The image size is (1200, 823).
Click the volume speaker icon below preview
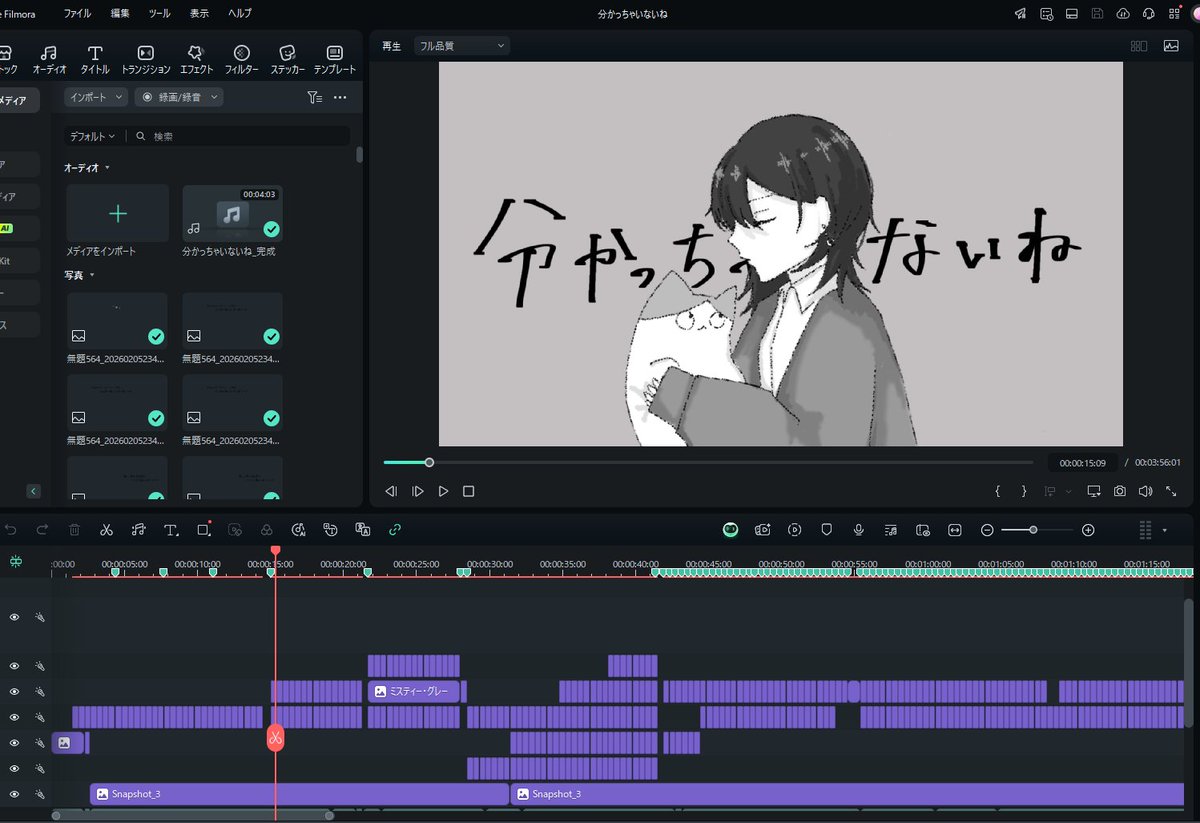(1145, 491)
